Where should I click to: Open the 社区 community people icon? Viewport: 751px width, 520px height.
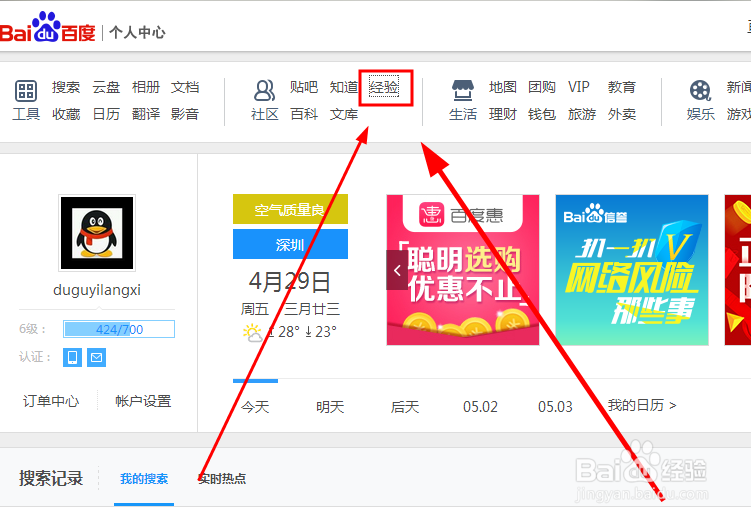coord(264,90)
